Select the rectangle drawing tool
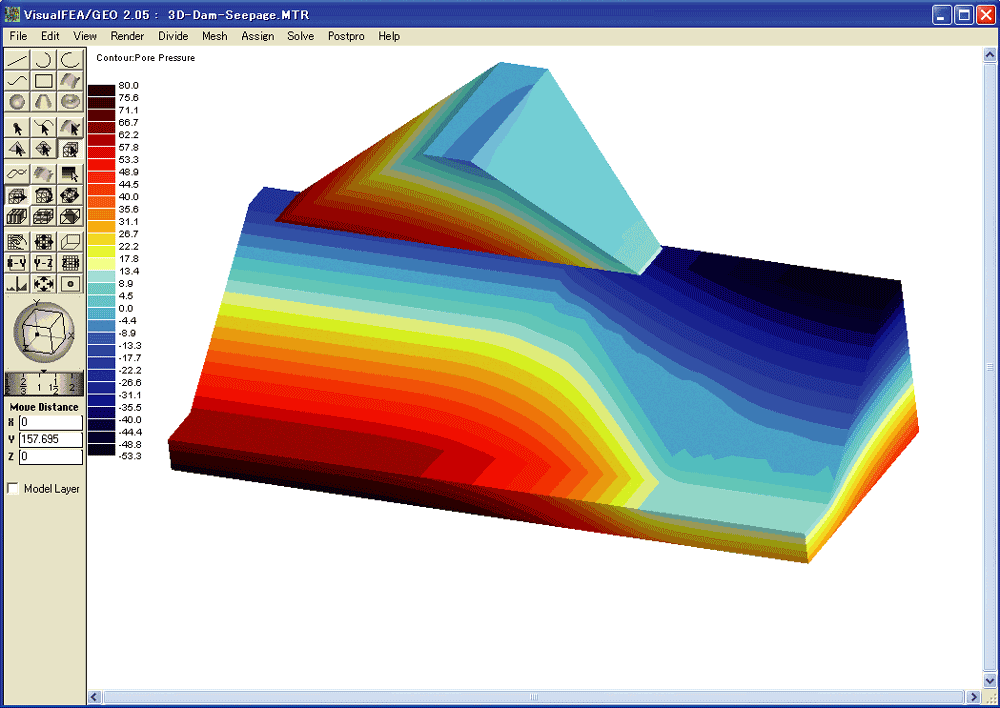This screenshot has height=708, width=1000. click(x=43, y=80)
